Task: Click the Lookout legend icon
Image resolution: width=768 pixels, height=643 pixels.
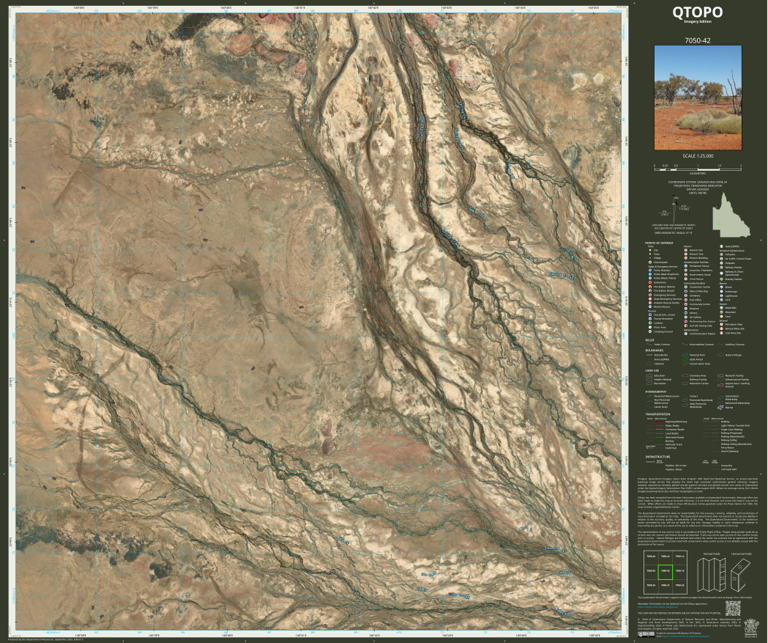Action: point(650,323)
